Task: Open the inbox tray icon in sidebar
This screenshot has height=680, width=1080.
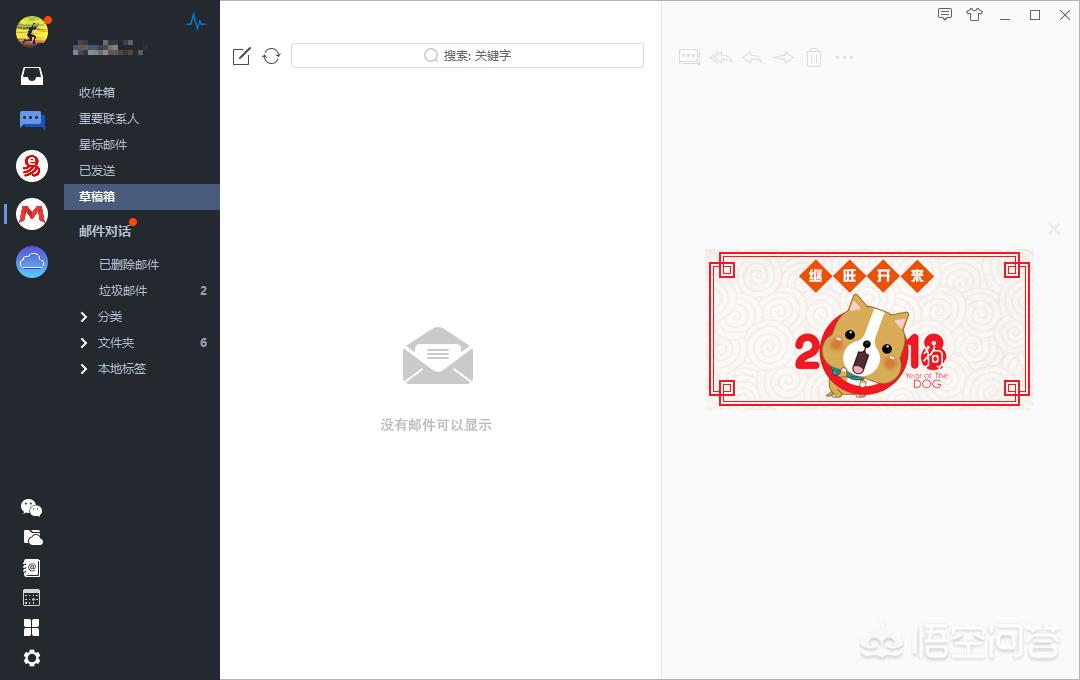Action: (32, 76)
